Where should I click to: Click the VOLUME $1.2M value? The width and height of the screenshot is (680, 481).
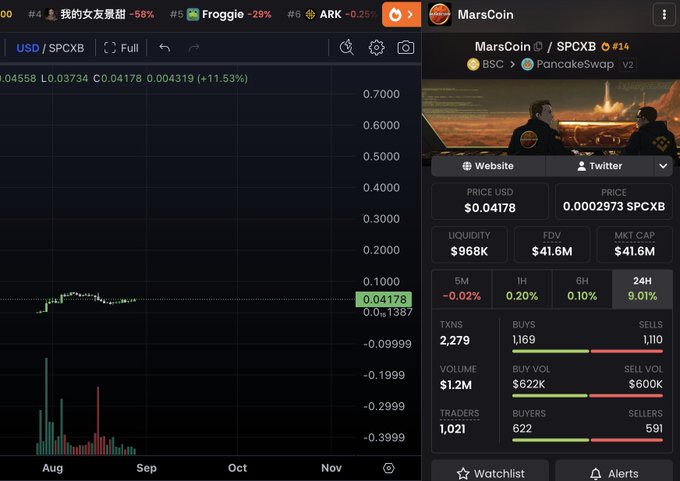456,385
